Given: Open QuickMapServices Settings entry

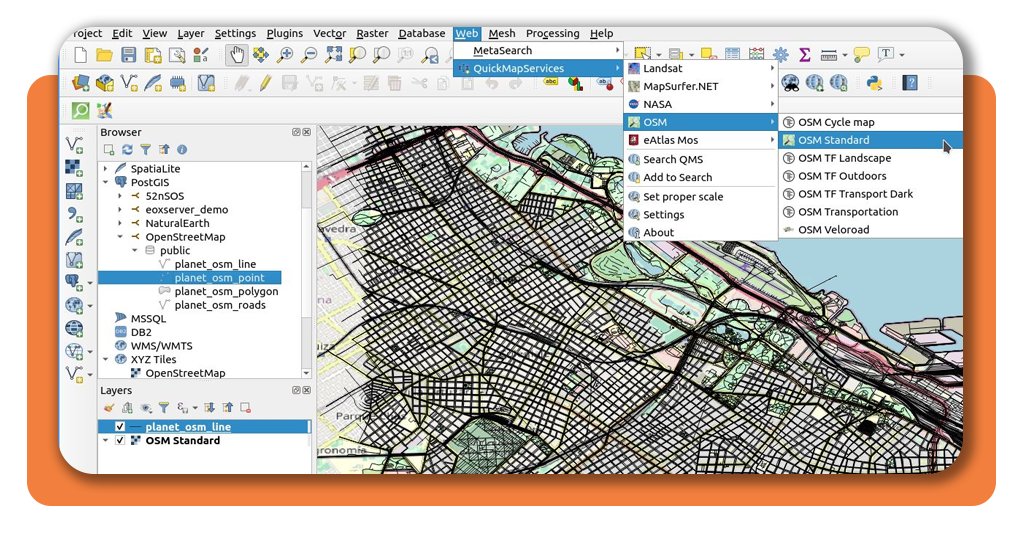Looking at the screenshot, I should [701, 214].
